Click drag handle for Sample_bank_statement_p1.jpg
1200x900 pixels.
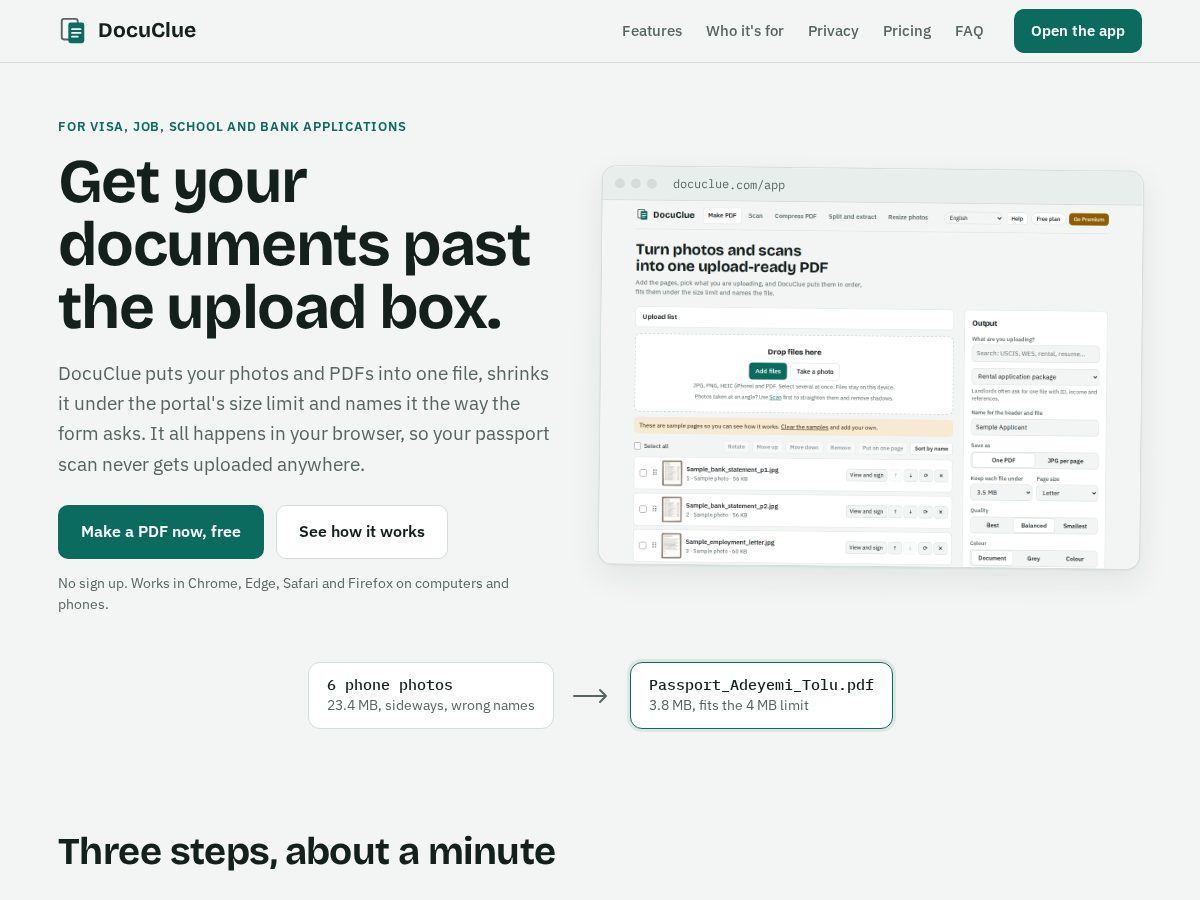coord(655,472)
